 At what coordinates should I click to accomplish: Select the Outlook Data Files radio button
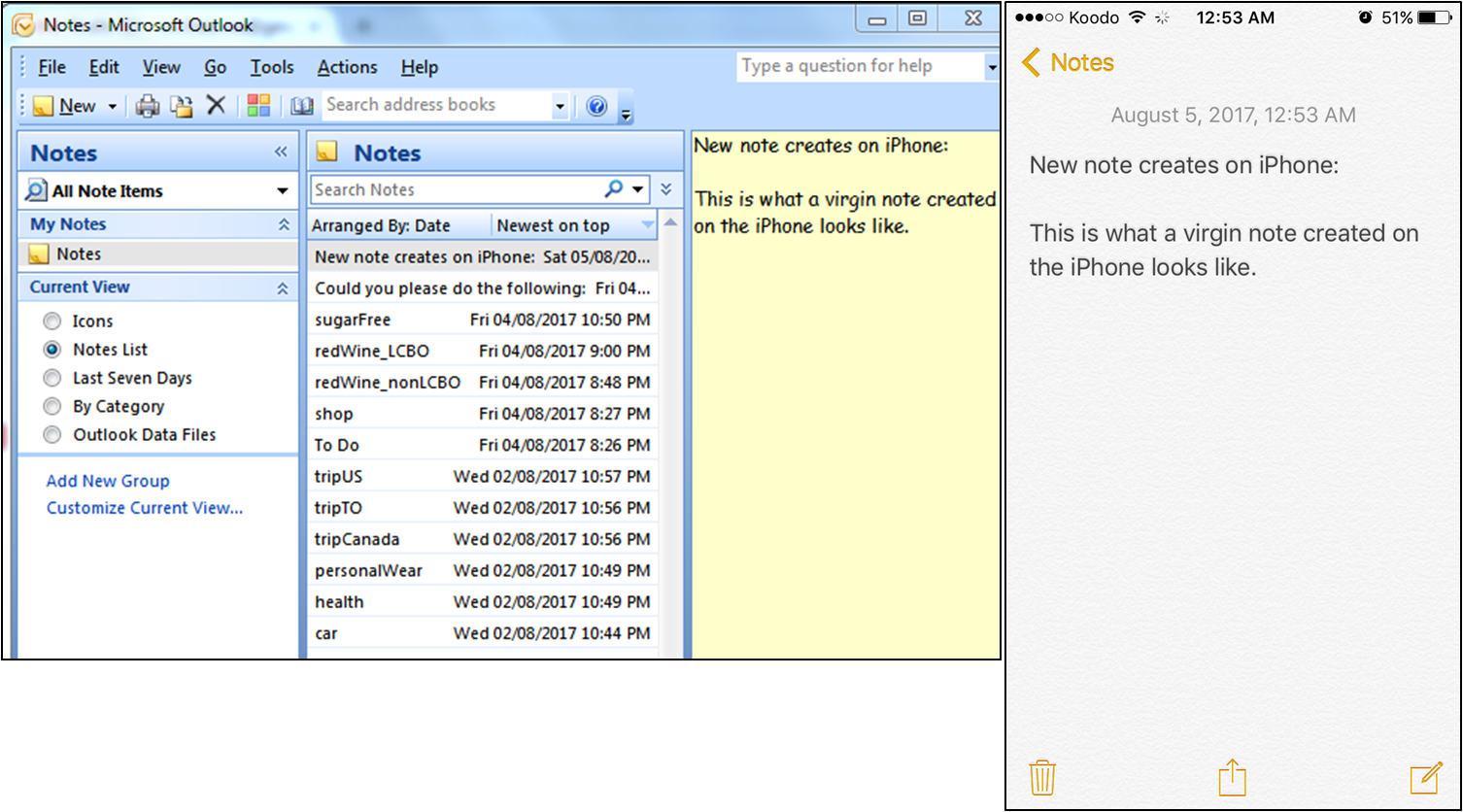click(52, 435)
